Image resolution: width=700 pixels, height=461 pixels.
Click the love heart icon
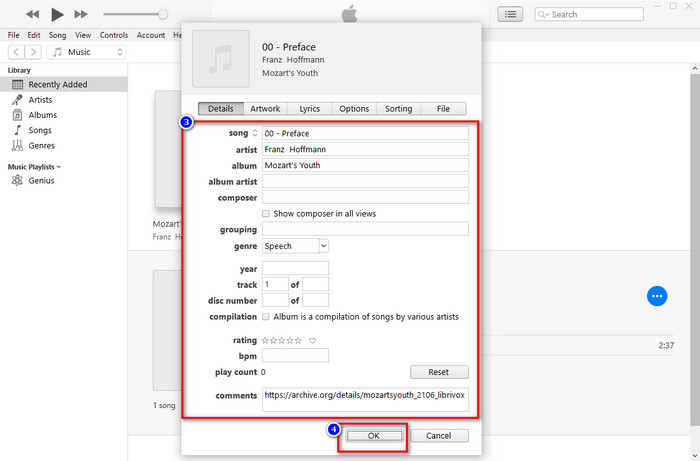tap(312, 341)
